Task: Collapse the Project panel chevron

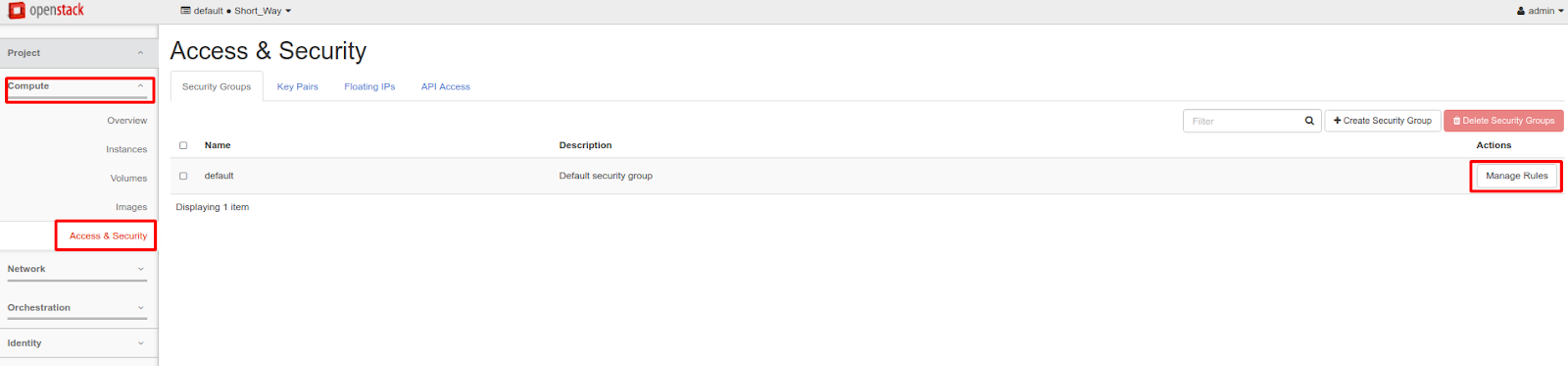Action: click(x=140, y=53)
